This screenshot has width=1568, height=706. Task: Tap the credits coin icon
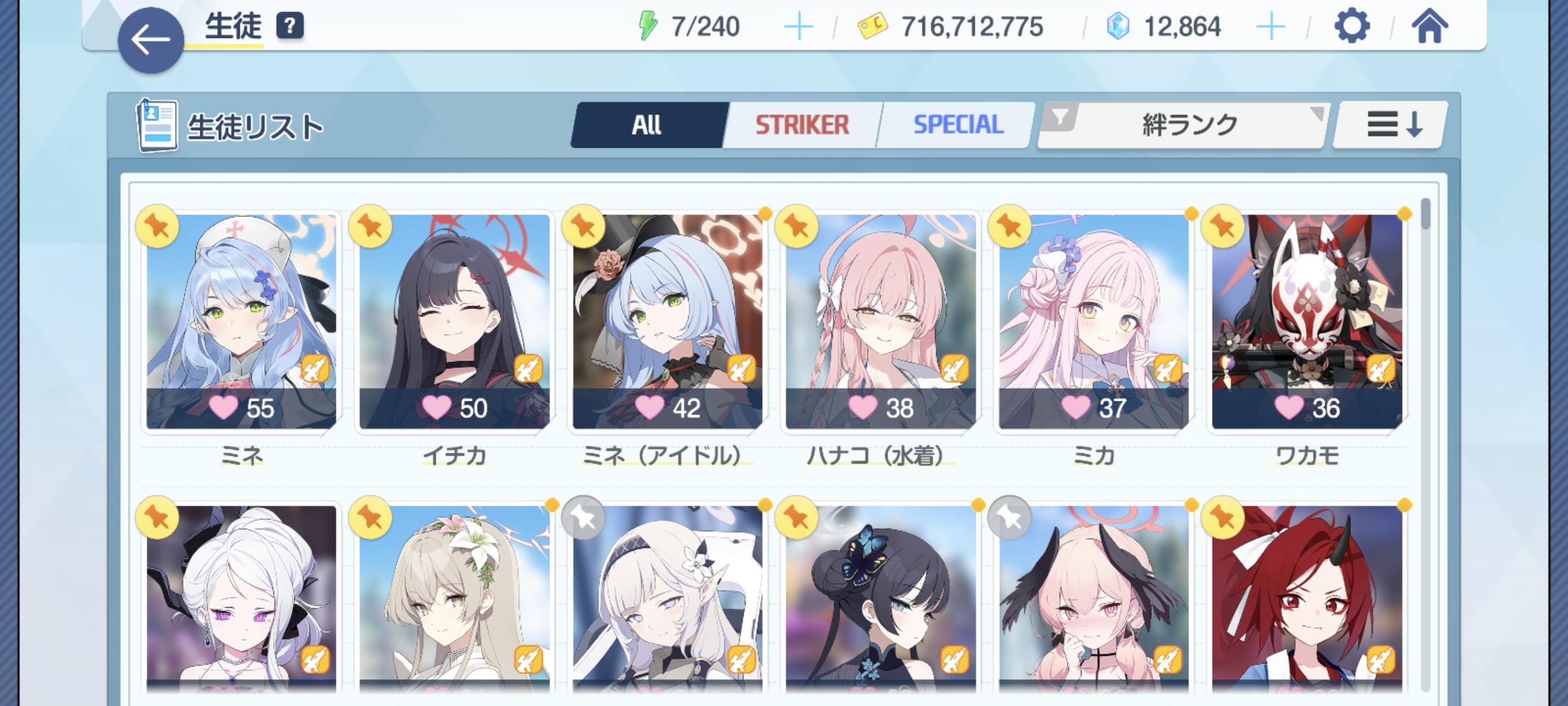click(873, 27)
